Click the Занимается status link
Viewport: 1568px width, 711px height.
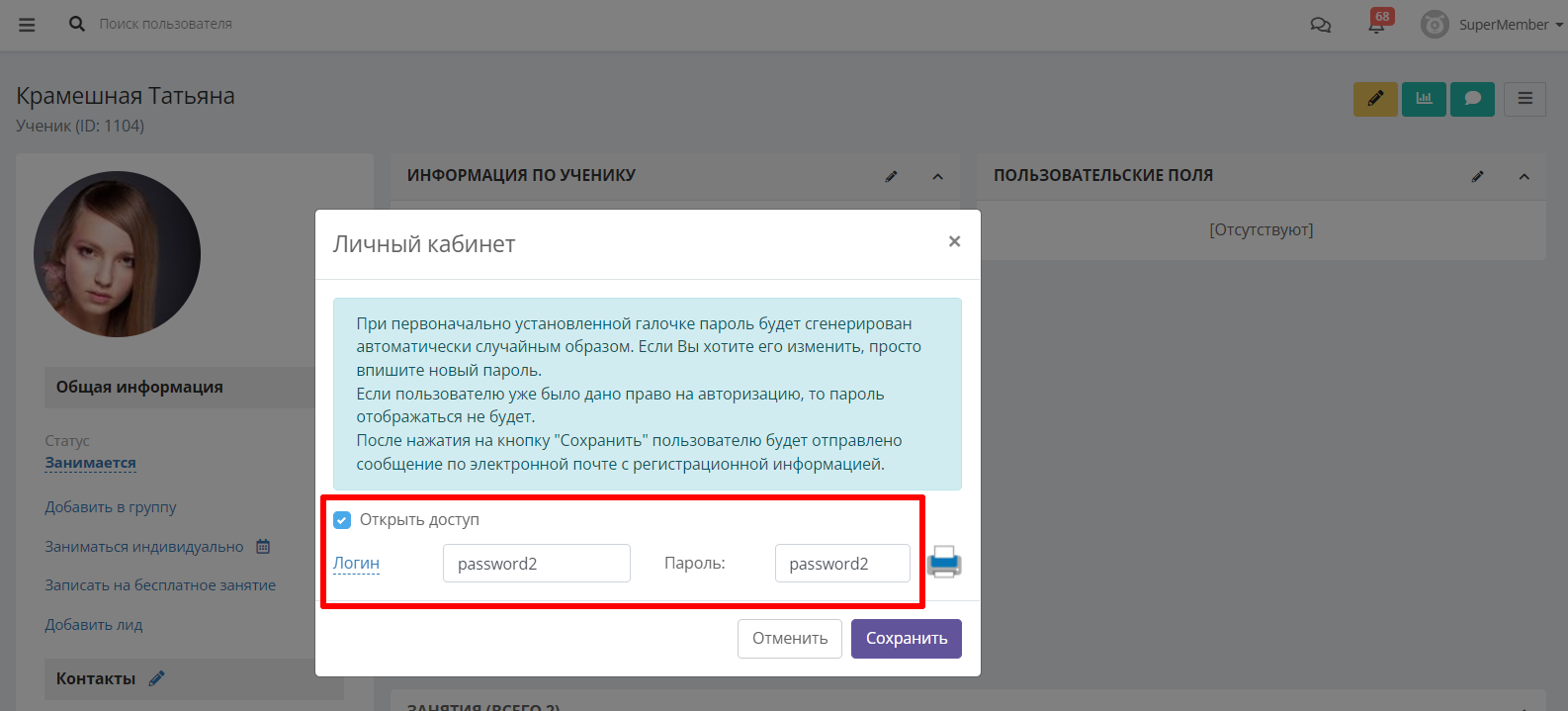coord(90,463)
